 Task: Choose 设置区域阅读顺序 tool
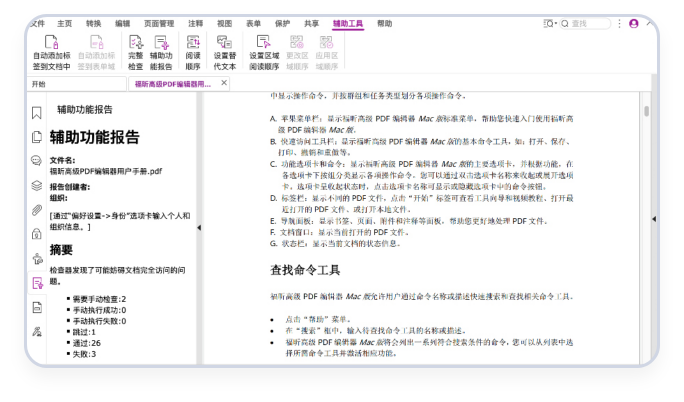tap(264, 53)
